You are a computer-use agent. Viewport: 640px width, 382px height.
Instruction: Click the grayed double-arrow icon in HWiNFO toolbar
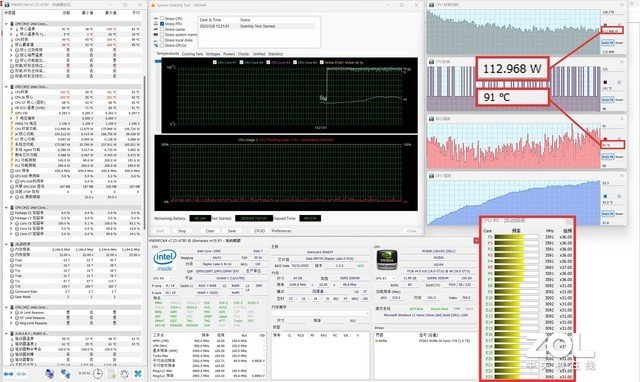[x=21, y=373]
